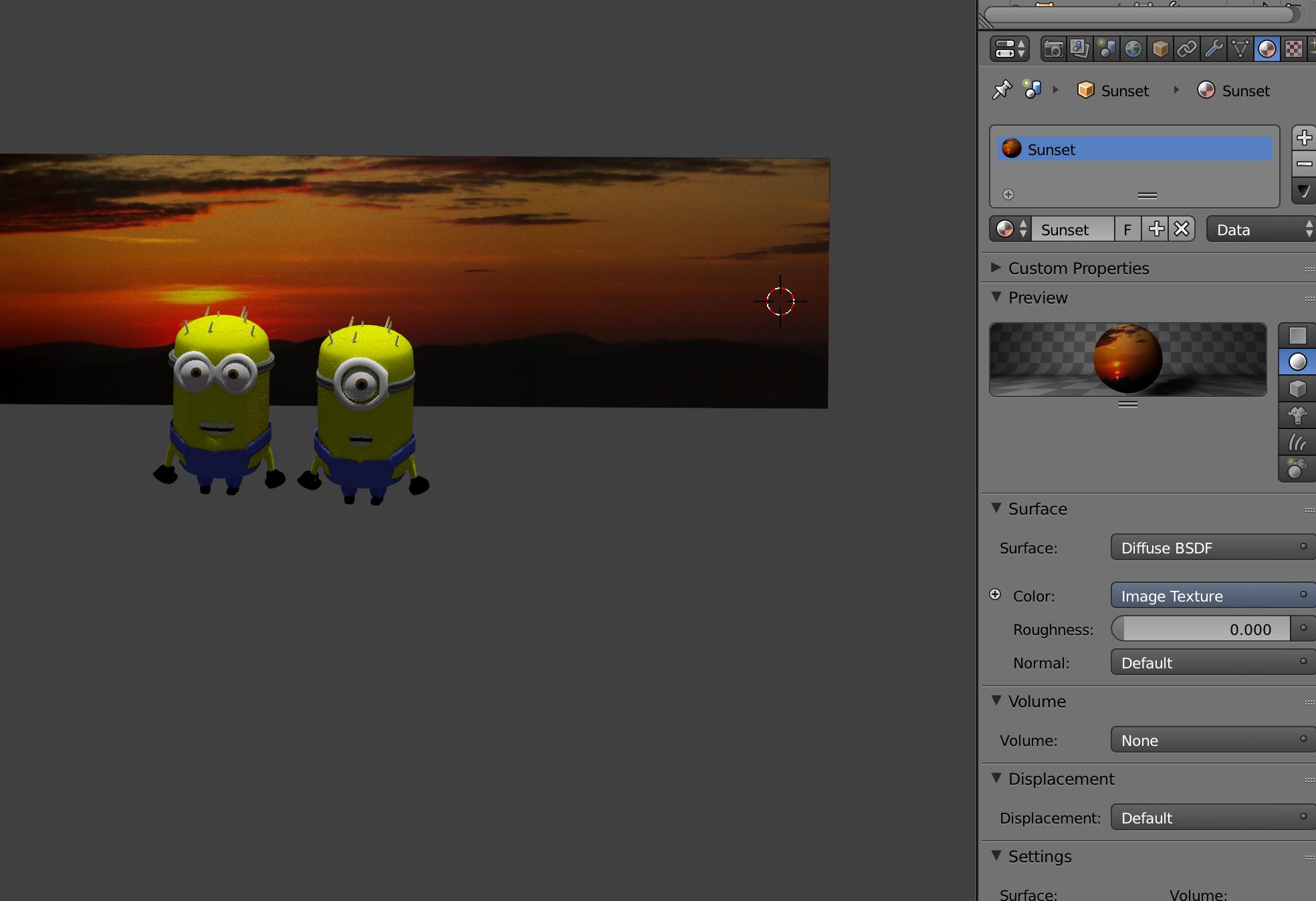Set preview type to world sphere

1297,469
